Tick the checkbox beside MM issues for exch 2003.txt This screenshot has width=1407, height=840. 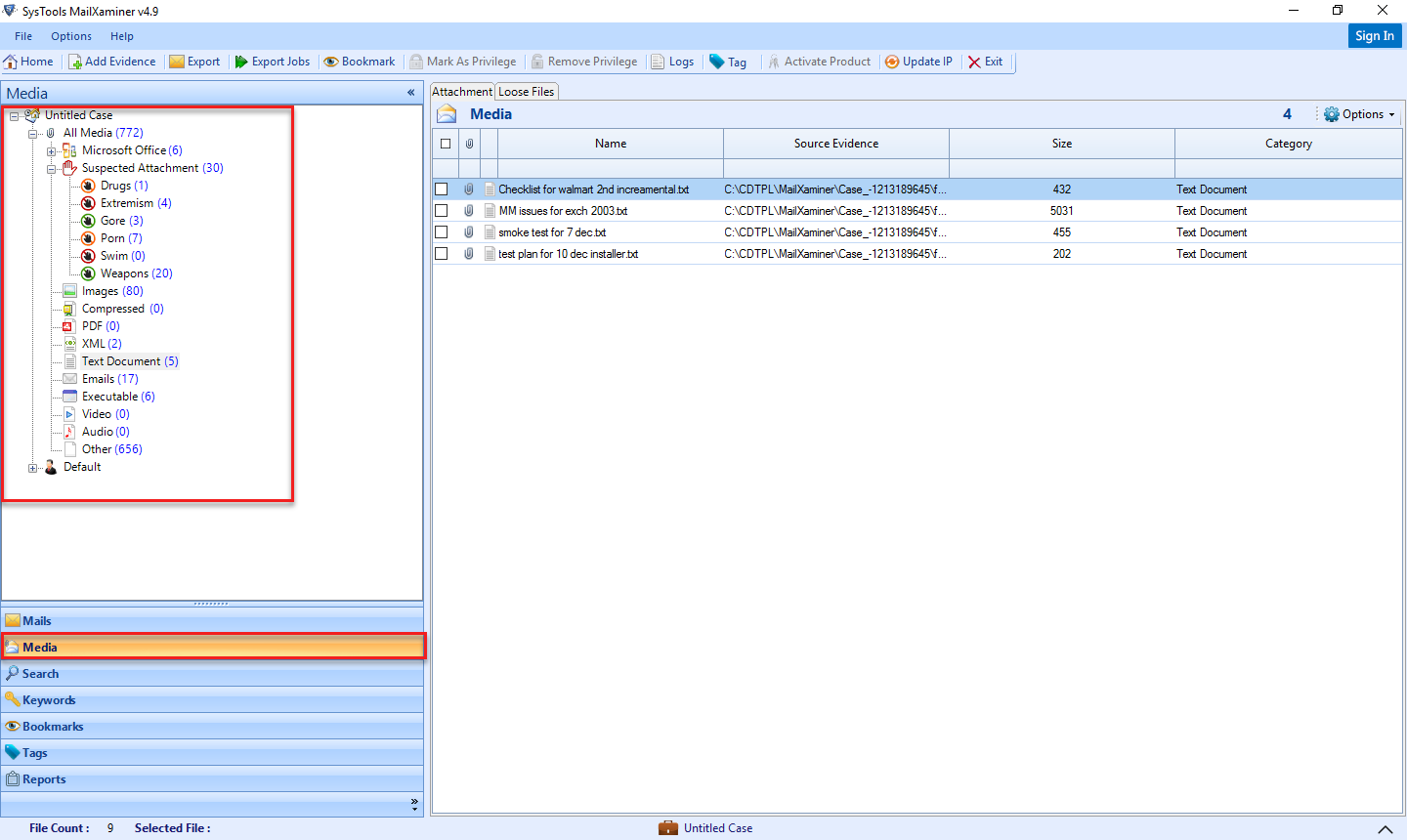[x=441, y=210]
